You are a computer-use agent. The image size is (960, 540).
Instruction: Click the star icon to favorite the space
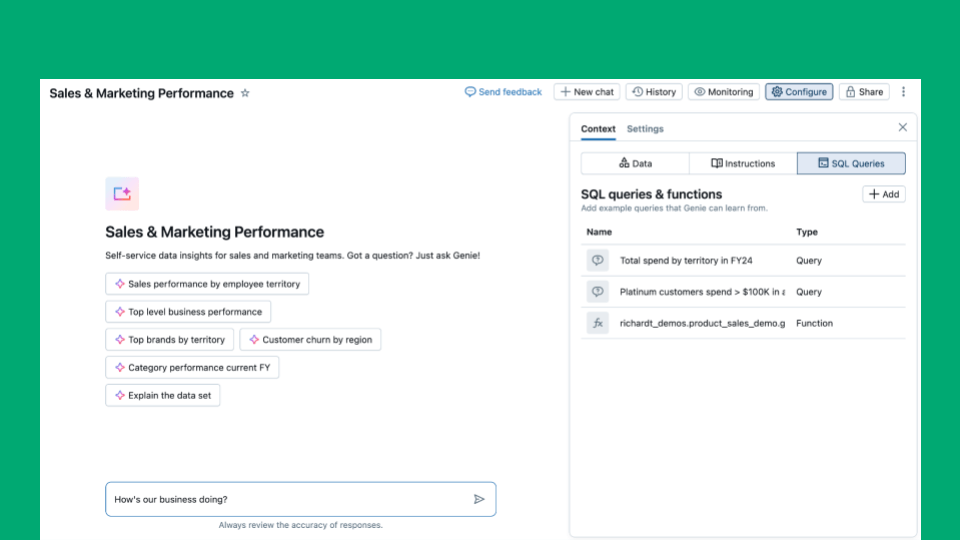coord(245,93)
